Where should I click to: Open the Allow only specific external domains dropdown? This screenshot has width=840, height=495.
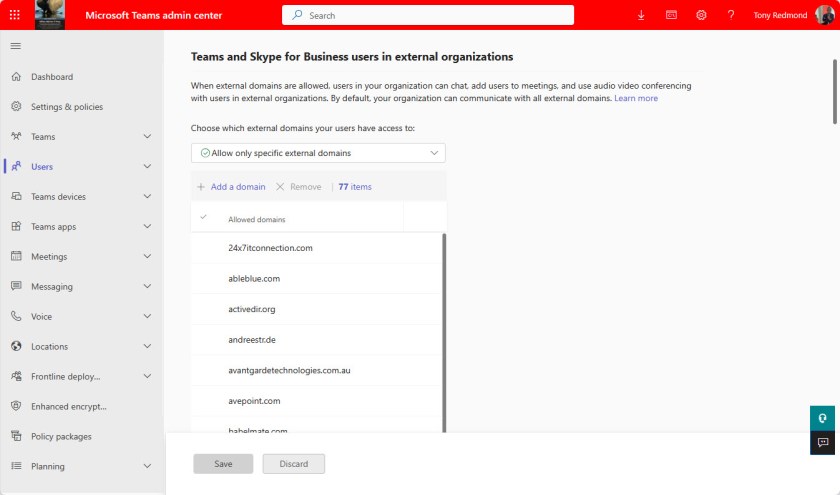click(318, 153)
